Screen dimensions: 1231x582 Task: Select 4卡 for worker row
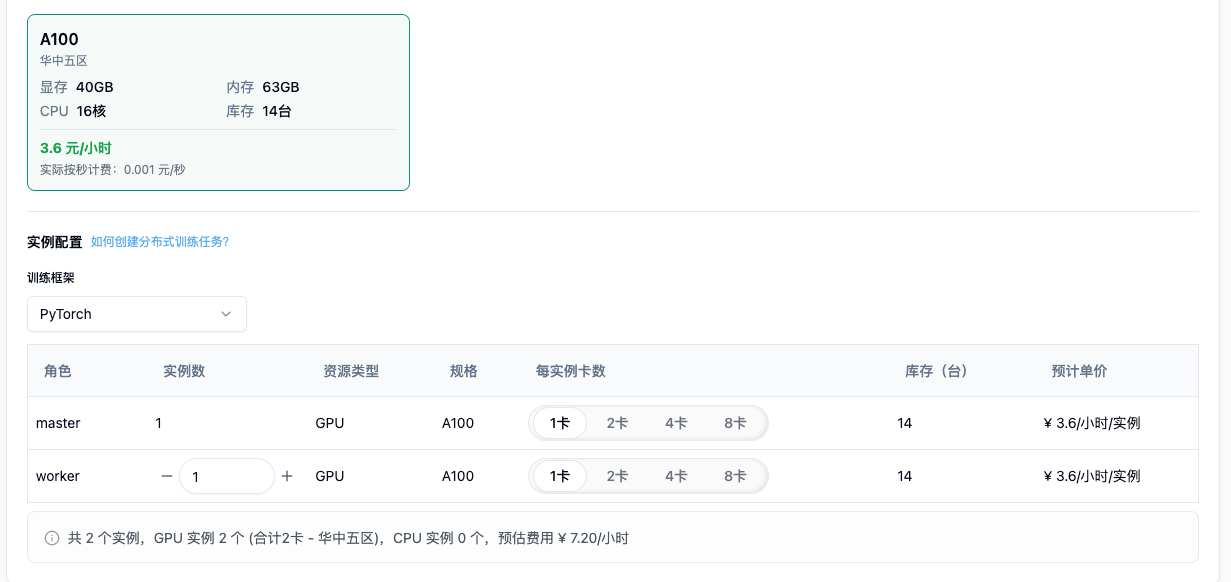(676, 476)
